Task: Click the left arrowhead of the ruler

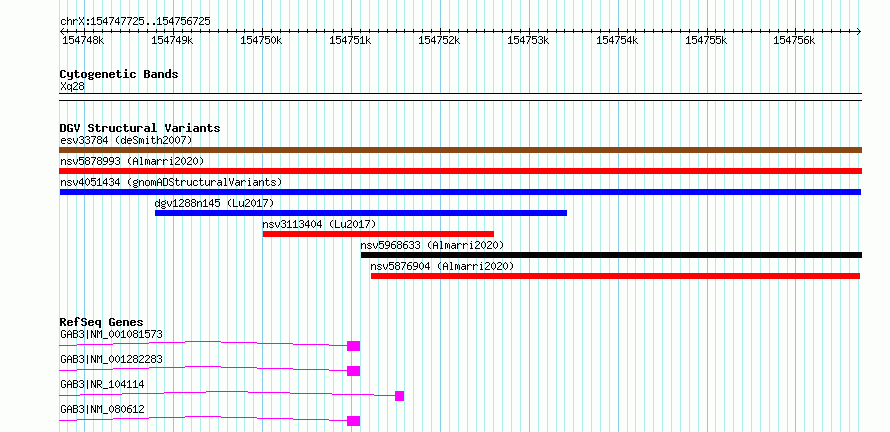Action: (x=62, y=31)
